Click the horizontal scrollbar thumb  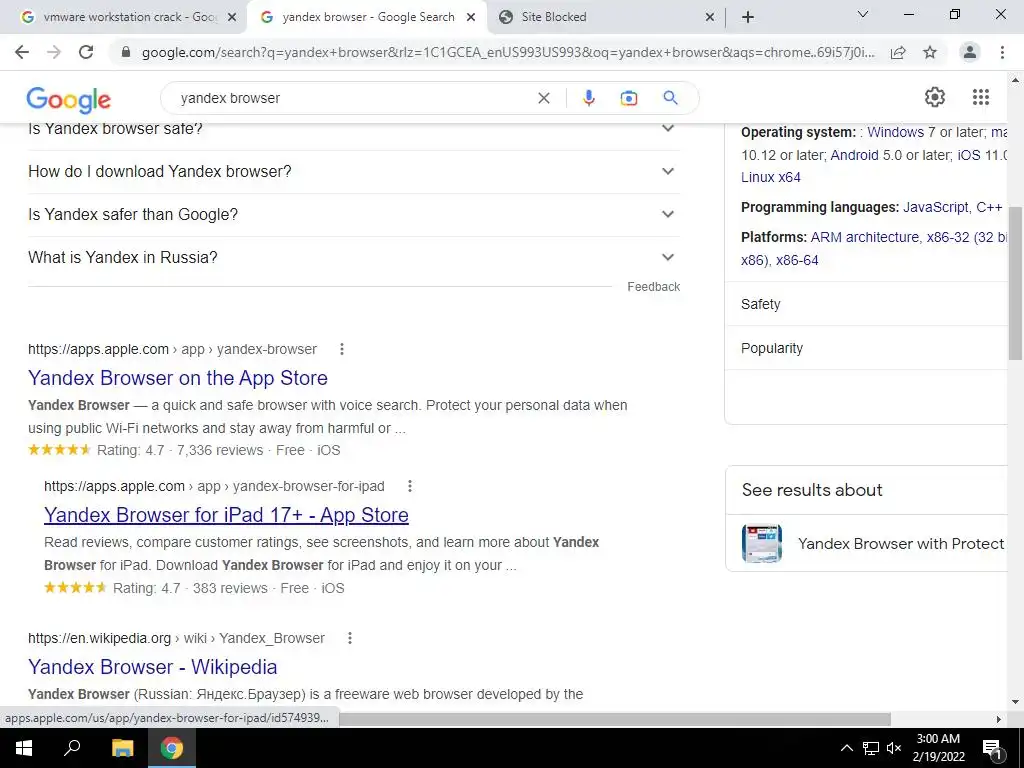click(x=615, y=719)
